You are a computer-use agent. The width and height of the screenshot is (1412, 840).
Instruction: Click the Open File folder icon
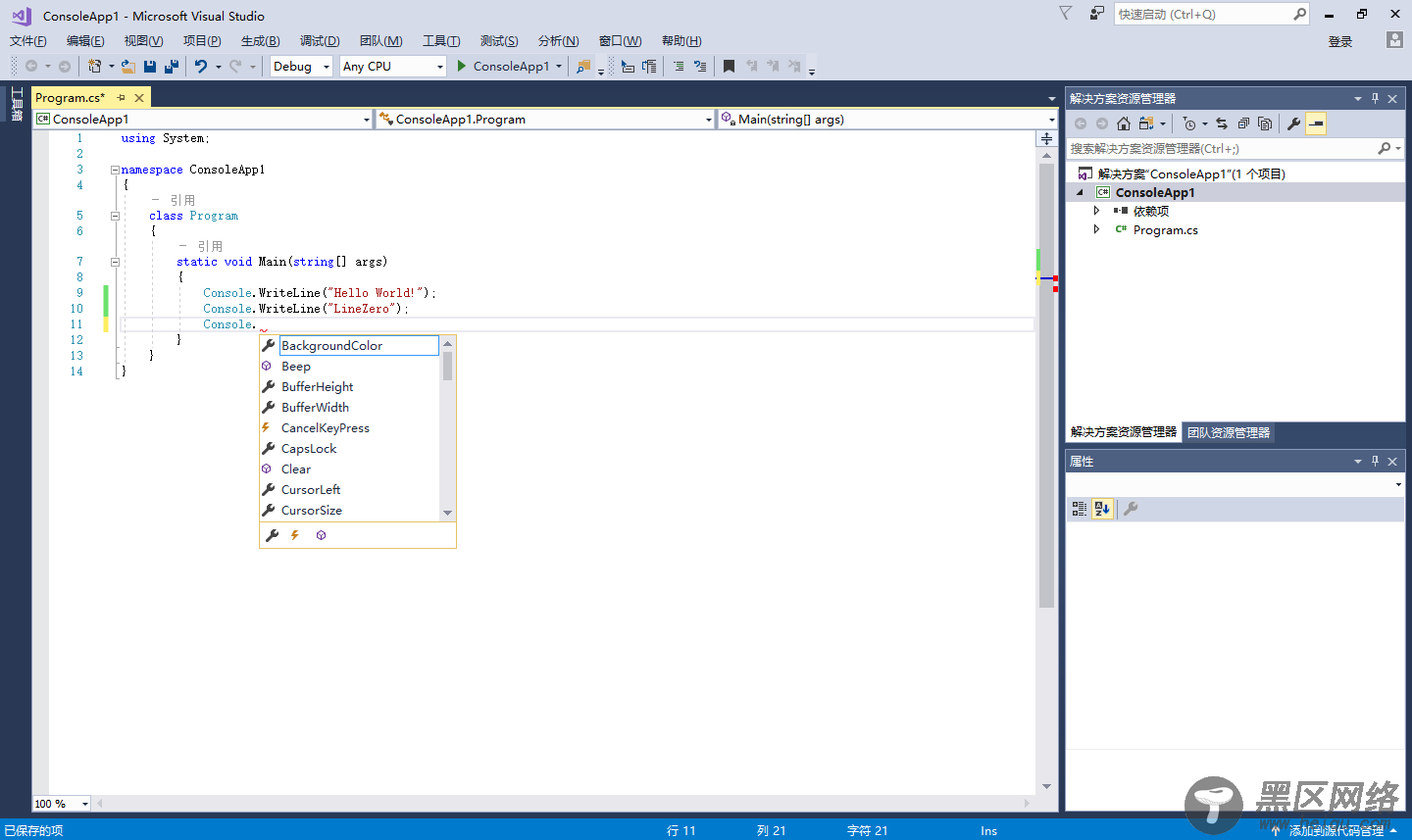coord(127,67)
